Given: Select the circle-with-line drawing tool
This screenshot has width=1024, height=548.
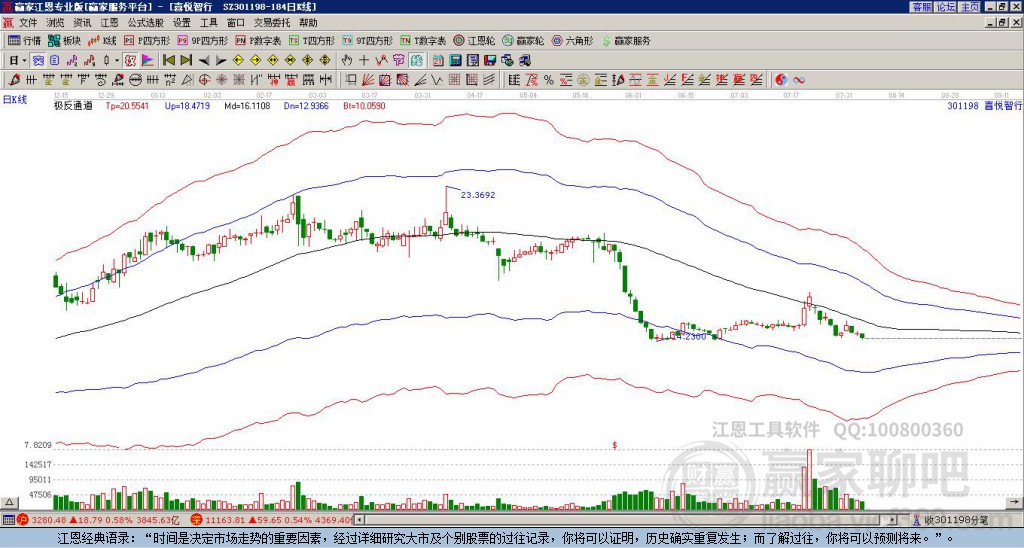Looking at the screenshot, I should [x=135, y=80].
